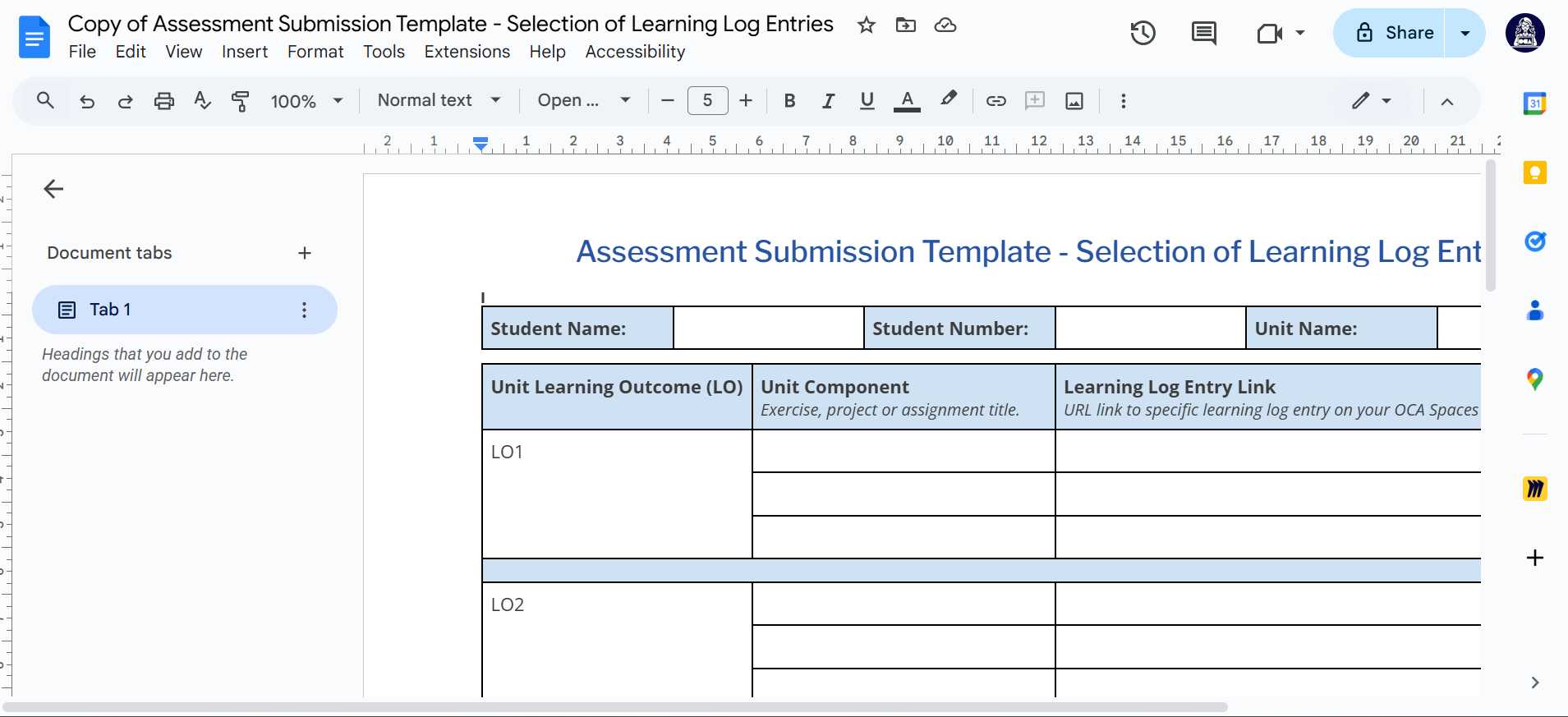
Task: Open Google Tasks side panel
Action: pos(1535,241)
